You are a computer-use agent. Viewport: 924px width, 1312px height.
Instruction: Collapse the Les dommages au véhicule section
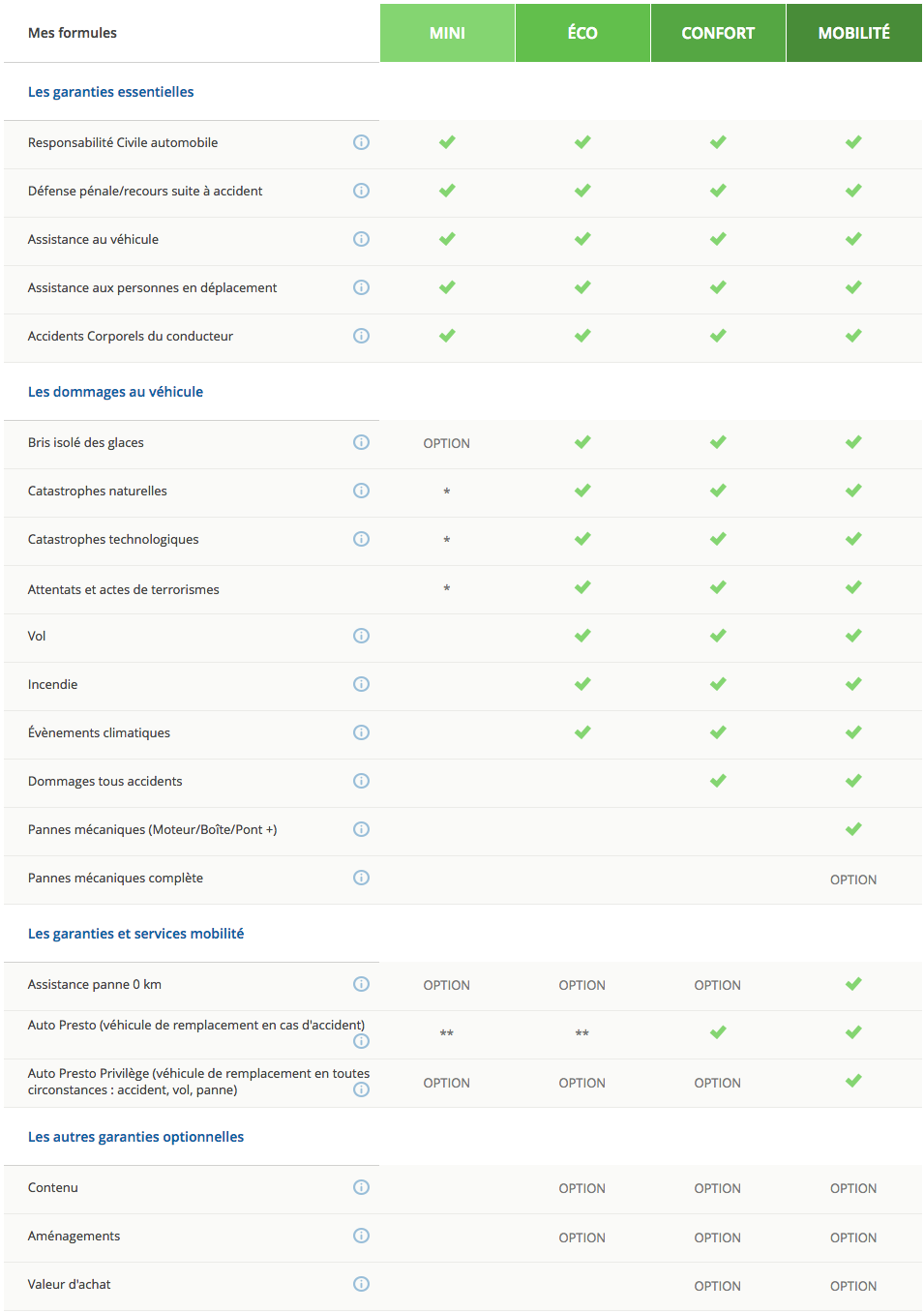[x=115, y=392]
